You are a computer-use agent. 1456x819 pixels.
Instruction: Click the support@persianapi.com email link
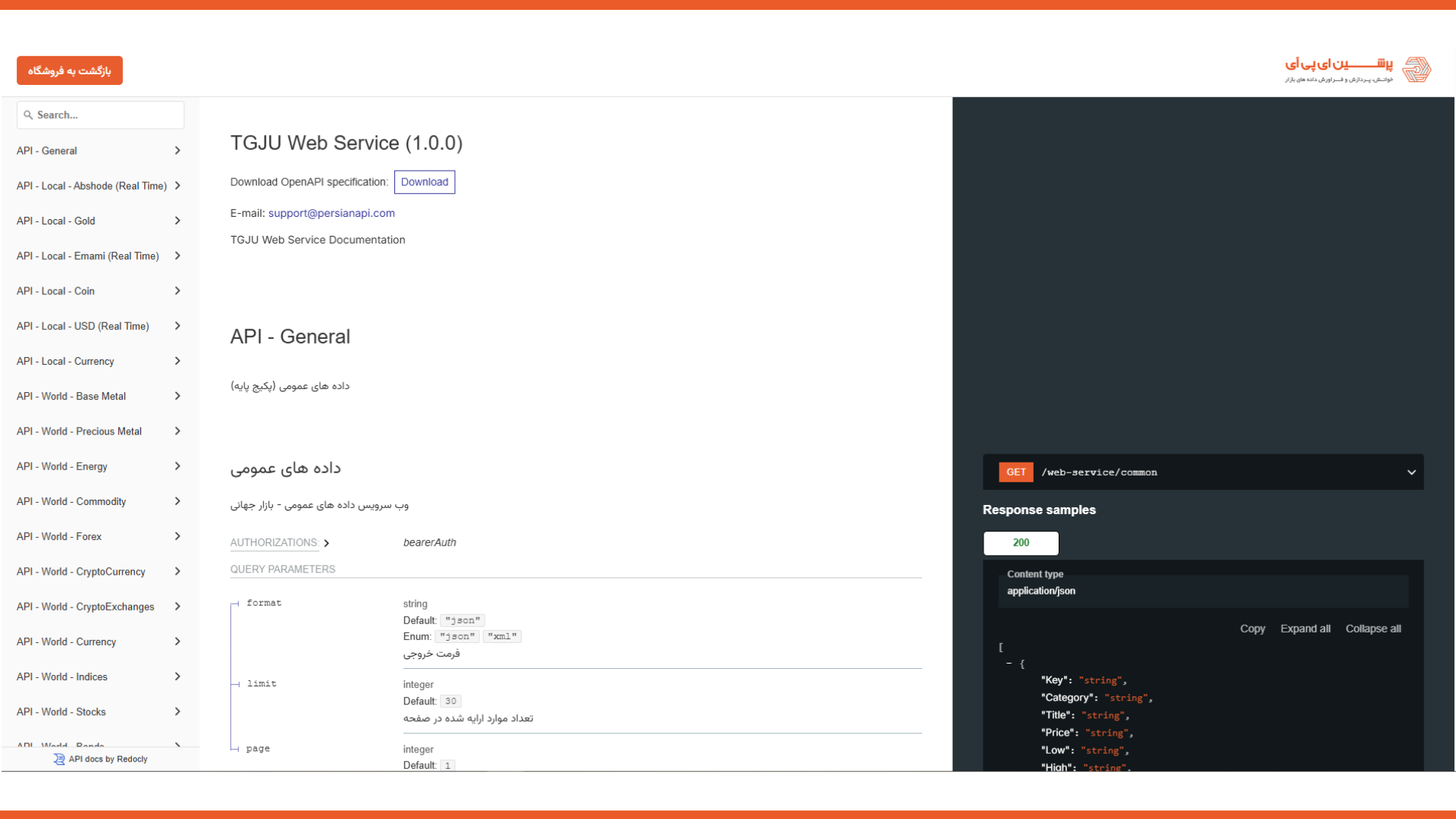[331, 213]
